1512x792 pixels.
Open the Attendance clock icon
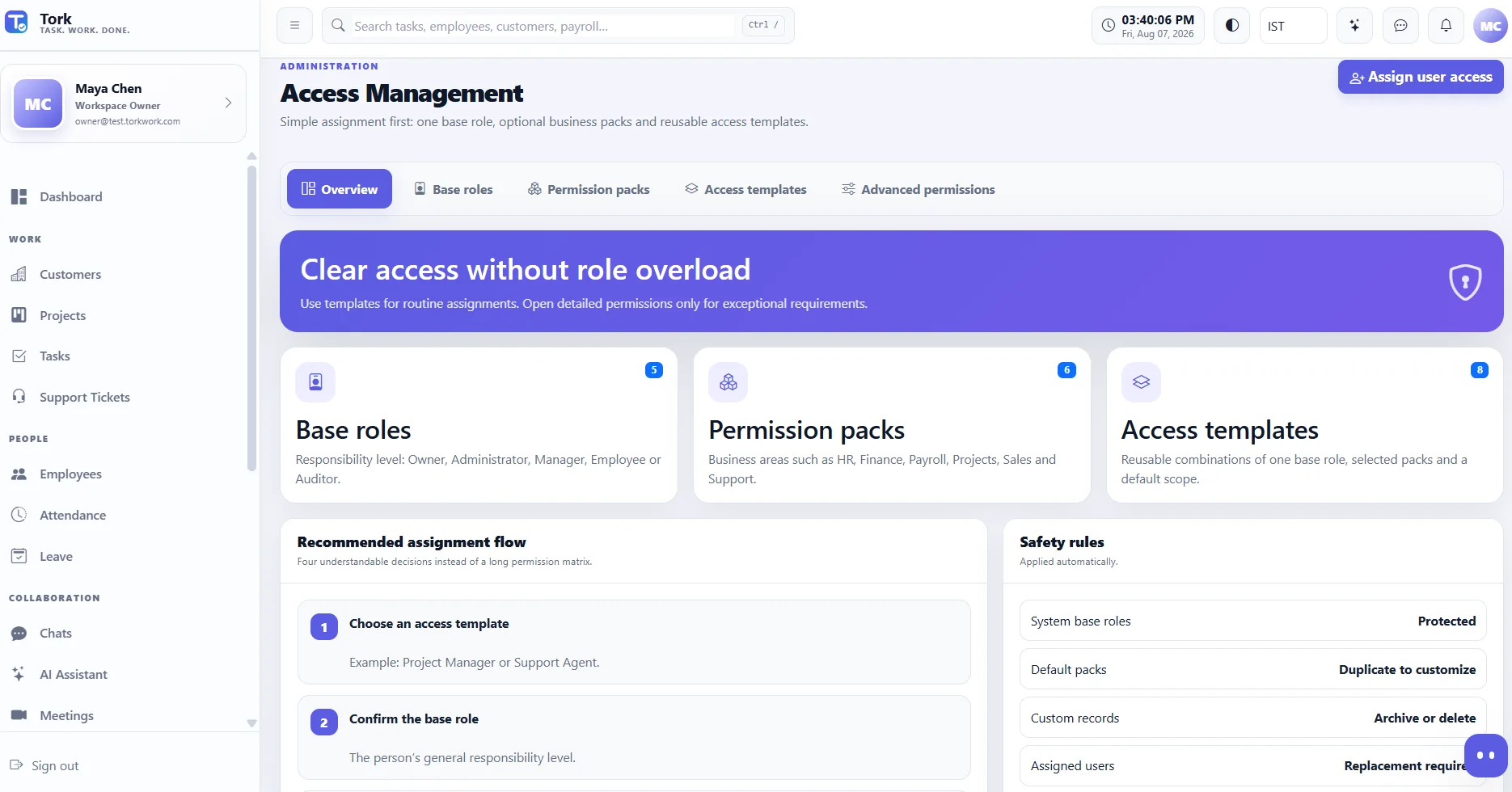tap(19, 515)
